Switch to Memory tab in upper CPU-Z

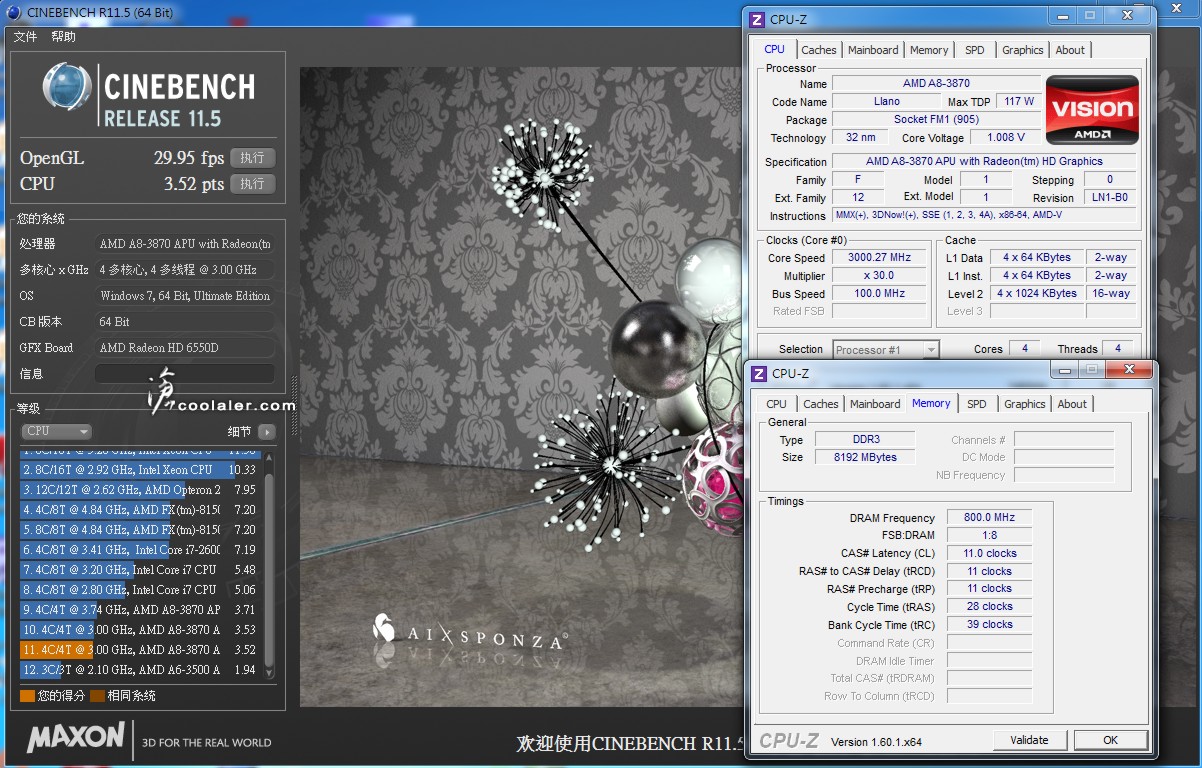click(929, 50)
